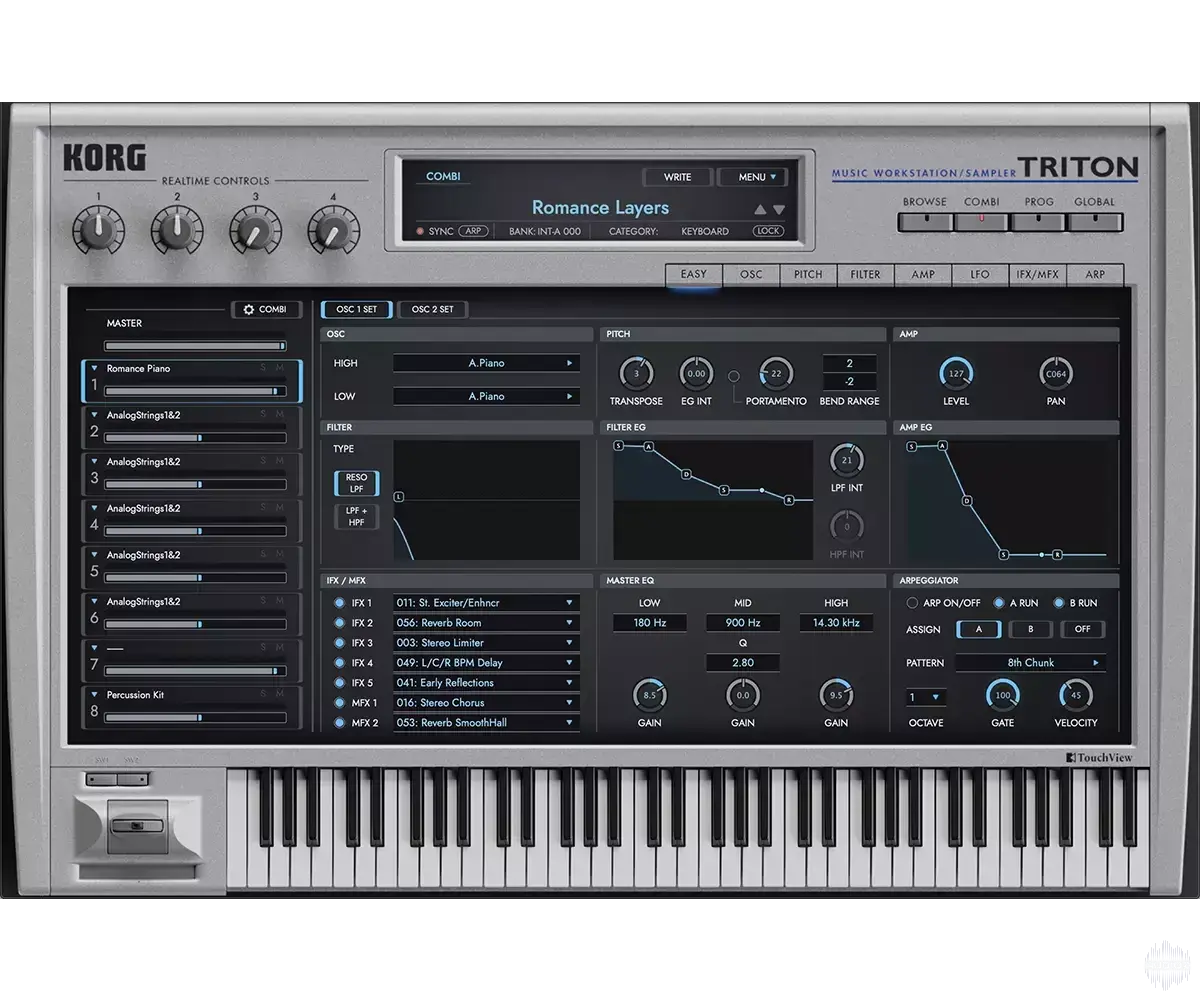
Task: Click the Filter EG attack node A
Action: (x=648, y=446)
